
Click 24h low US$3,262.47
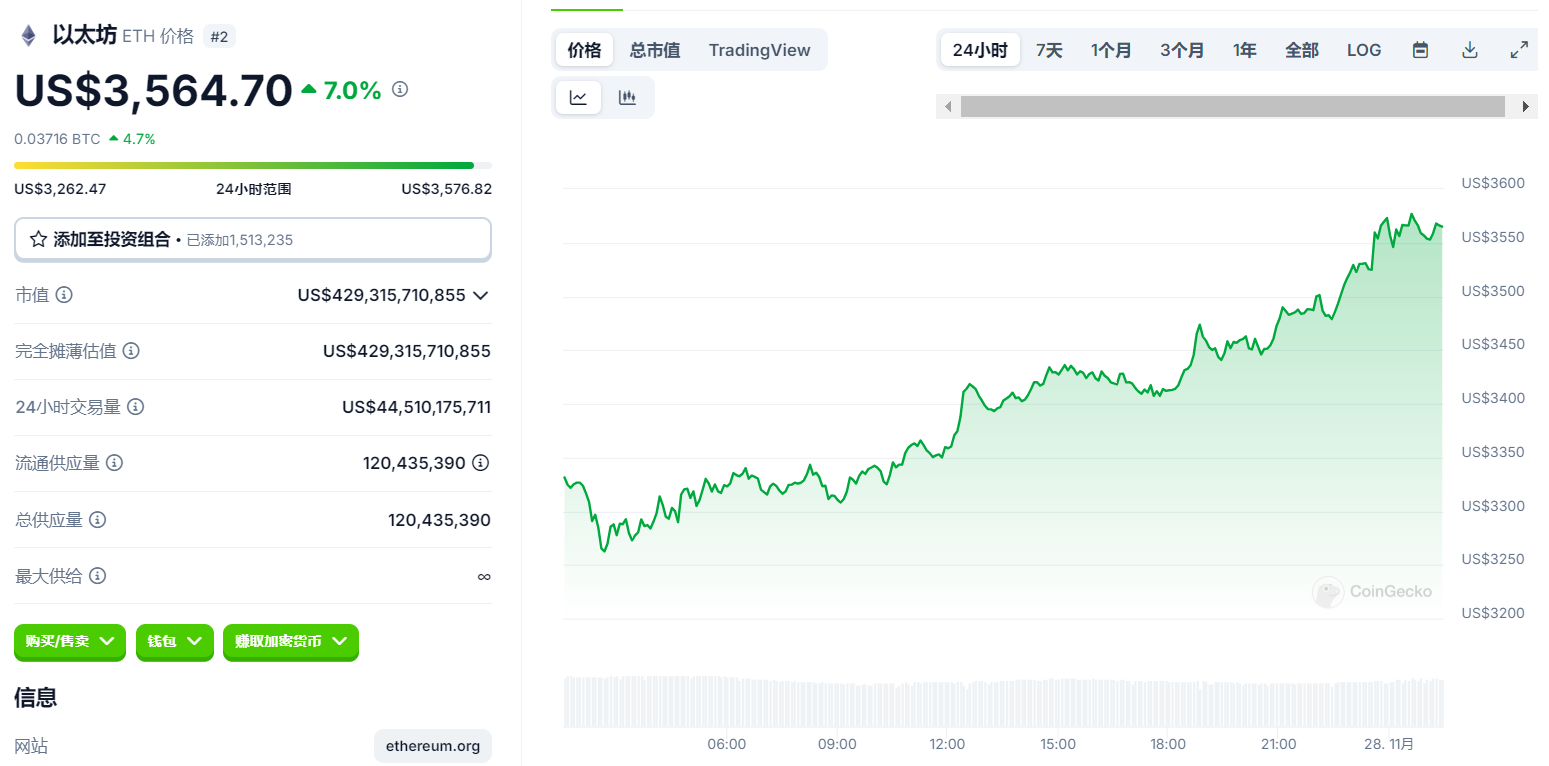click(x=60, y=188)
